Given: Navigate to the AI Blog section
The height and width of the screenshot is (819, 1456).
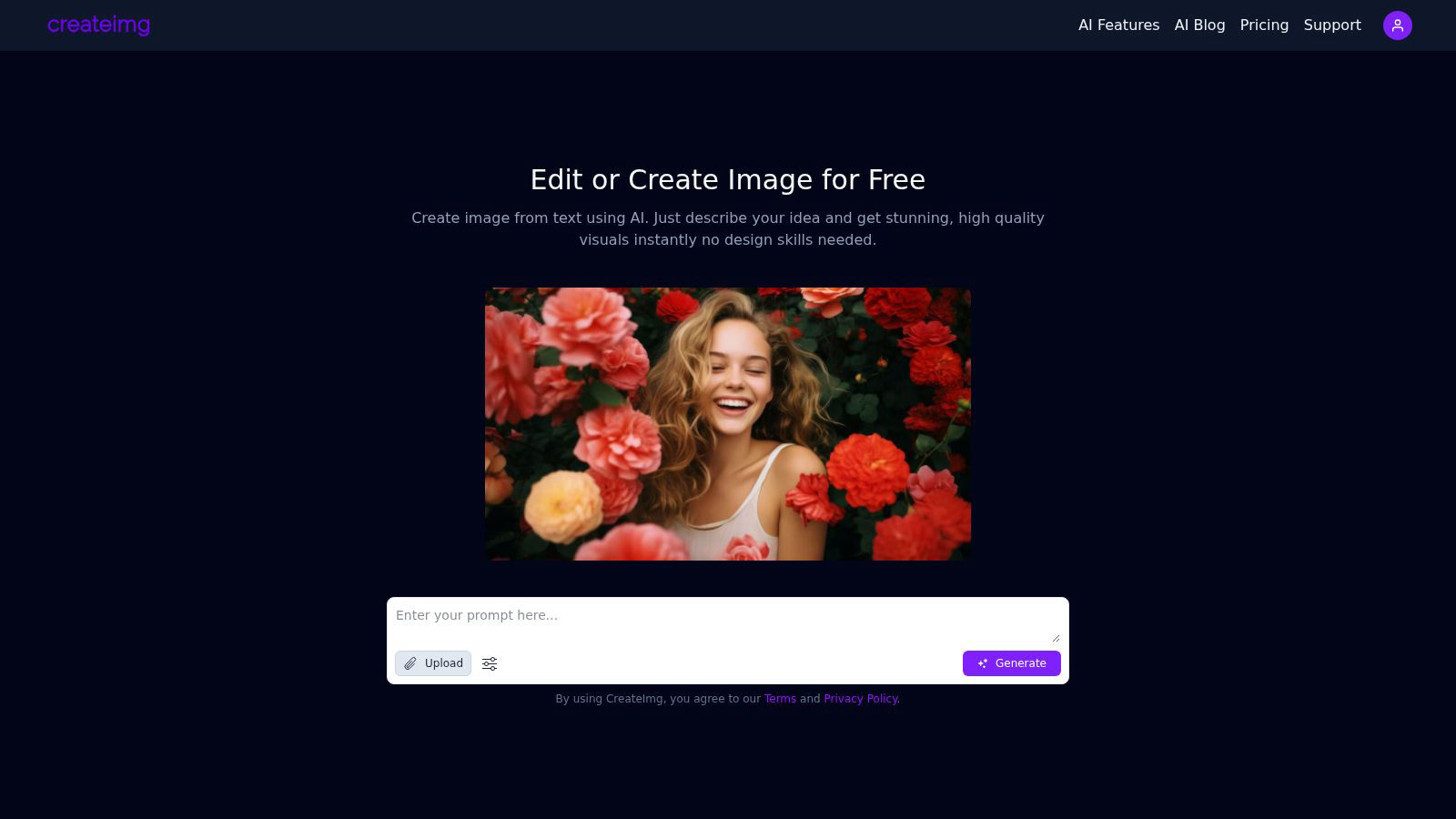Looking at the screenshot, I should (1198, 25).
